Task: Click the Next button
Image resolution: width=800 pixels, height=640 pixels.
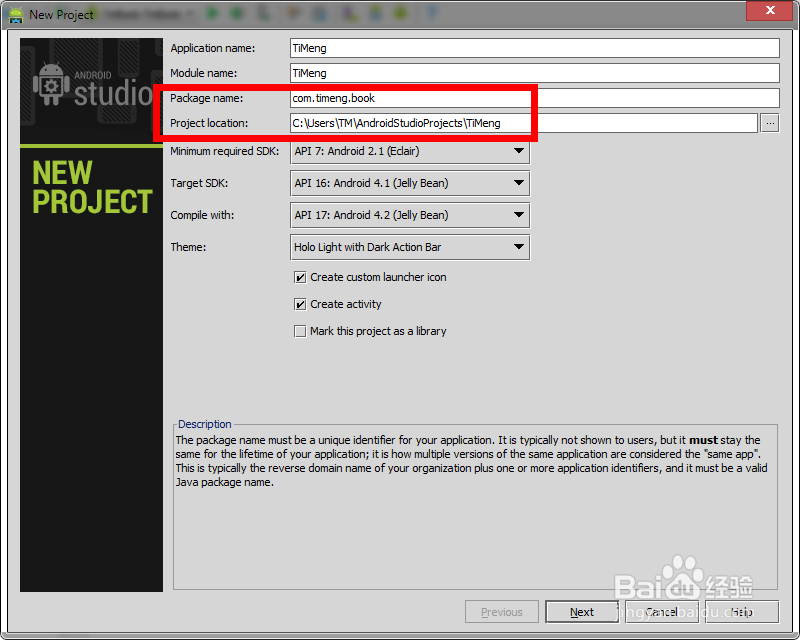Action: point(582,612)
